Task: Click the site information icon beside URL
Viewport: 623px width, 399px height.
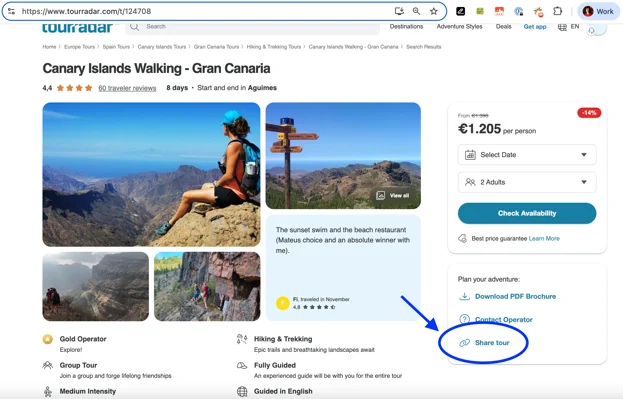Action: pos(12,11)
